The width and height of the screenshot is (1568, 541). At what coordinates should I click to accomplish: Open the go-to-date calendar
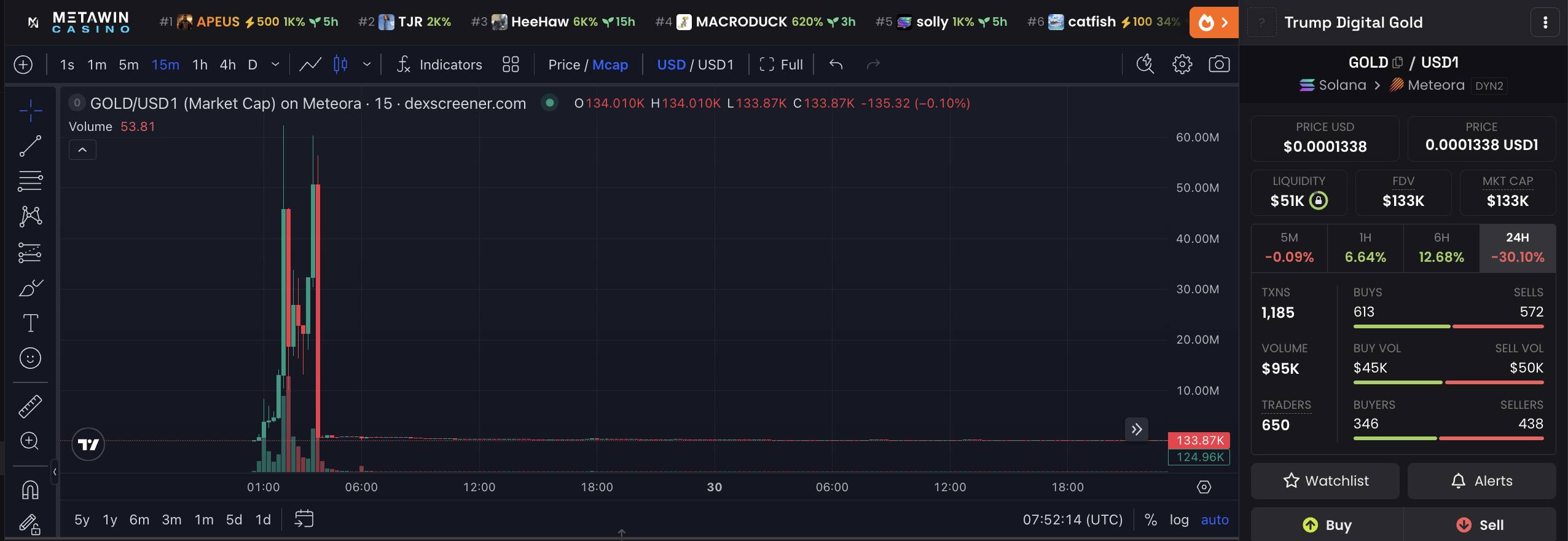pos(304,519)
